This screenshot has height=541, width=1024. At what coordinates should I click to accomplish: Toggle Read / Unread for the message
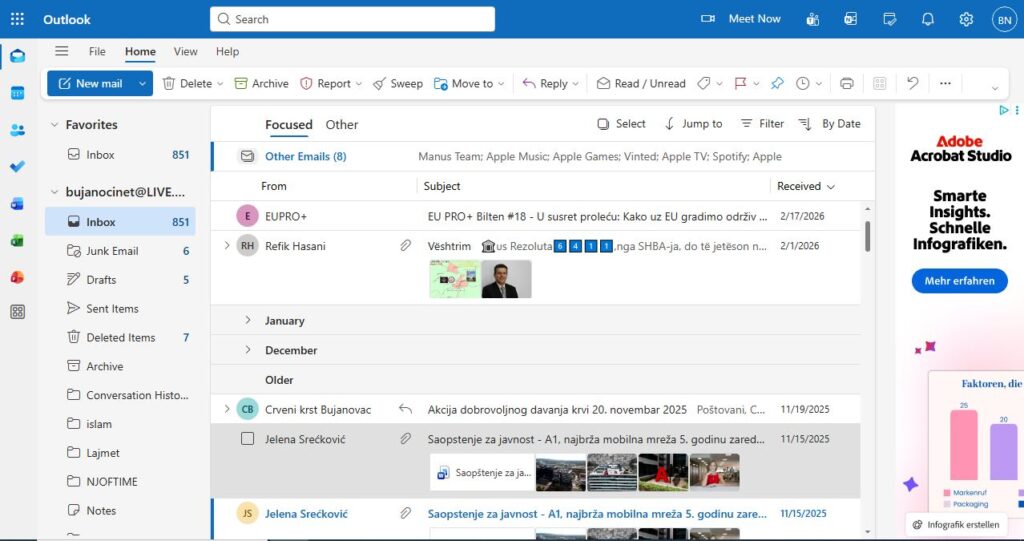pos(641,84)
